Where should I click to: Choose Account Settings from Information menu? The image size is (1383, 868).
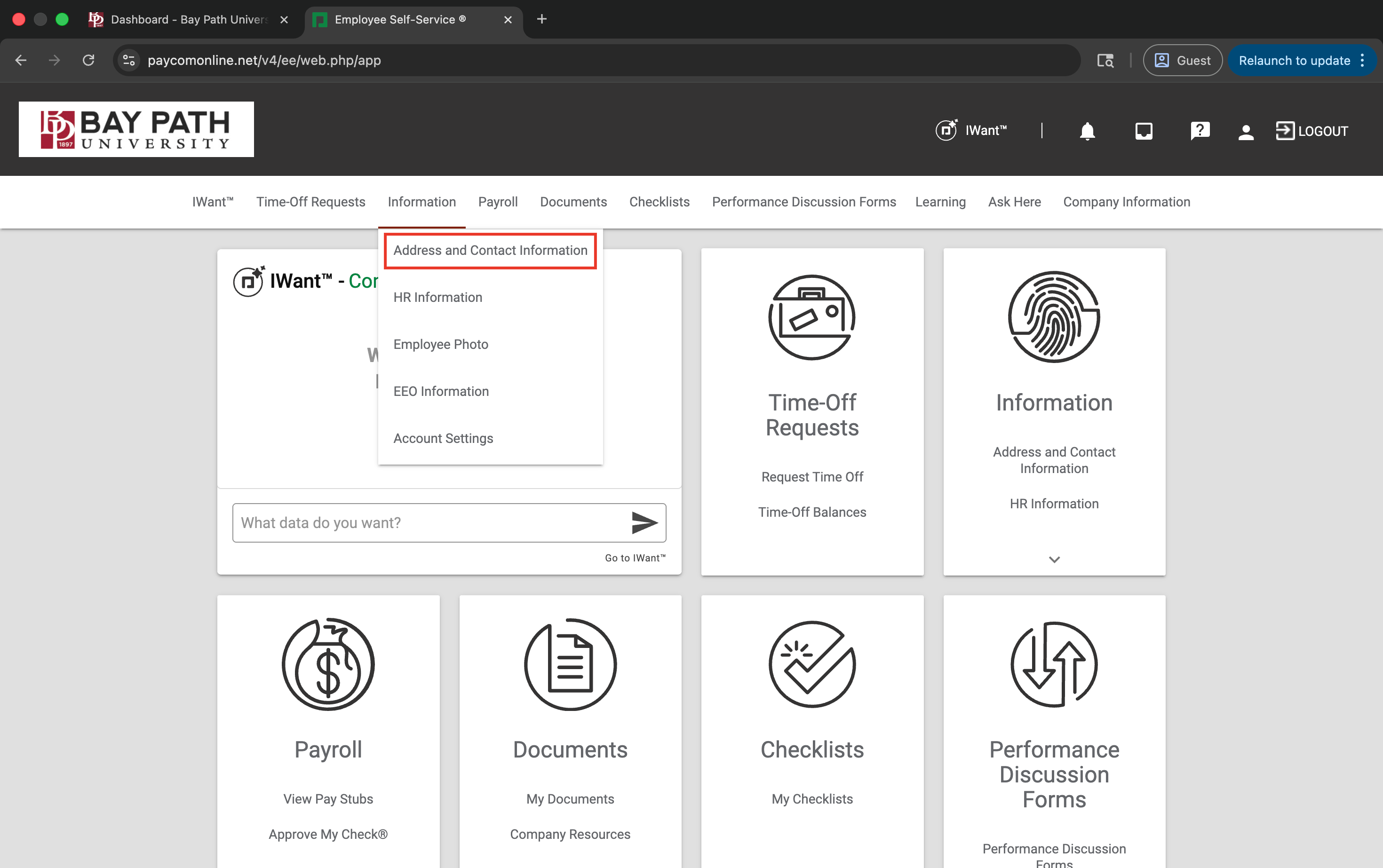point(443,438)
